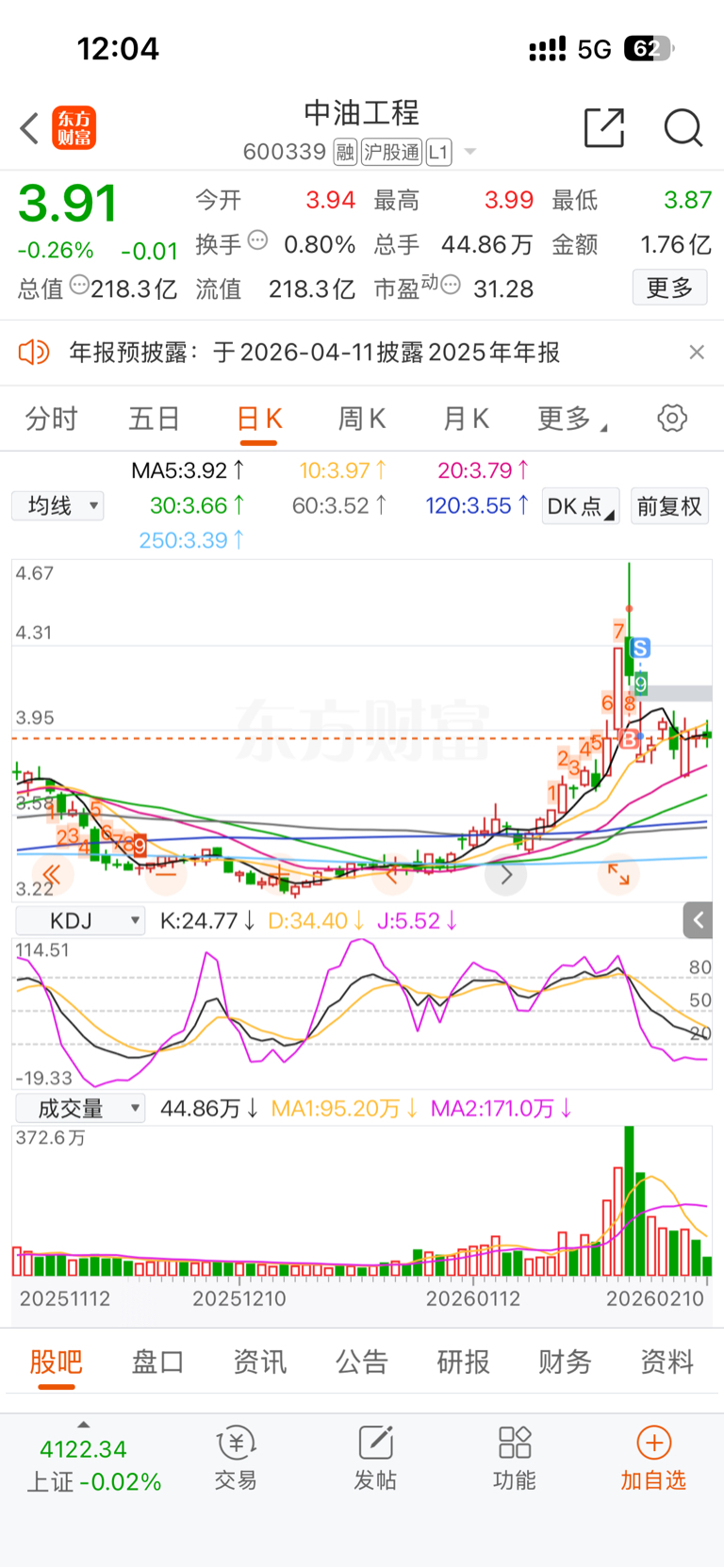
Task: Open chart settings gear icon
Action: coord(672,418)
